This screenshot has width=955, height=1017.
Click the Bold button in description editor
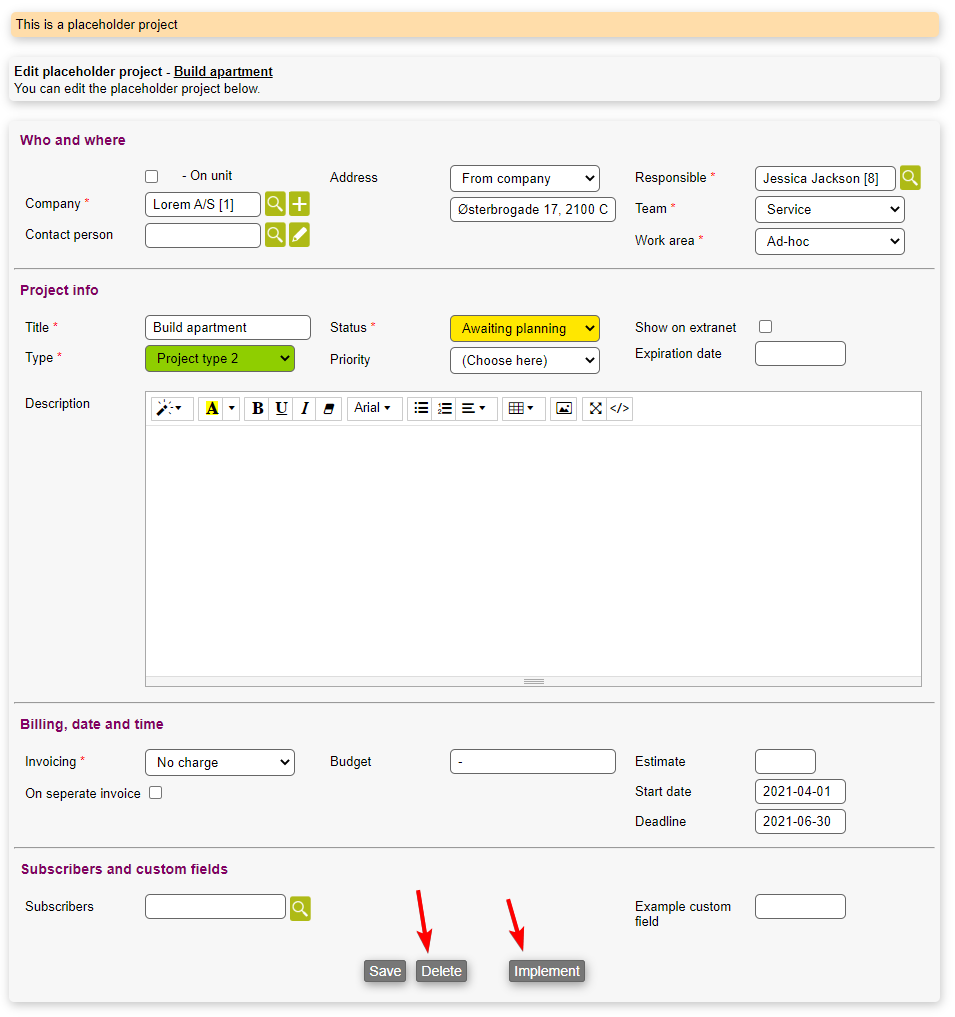tap(258, 408)
